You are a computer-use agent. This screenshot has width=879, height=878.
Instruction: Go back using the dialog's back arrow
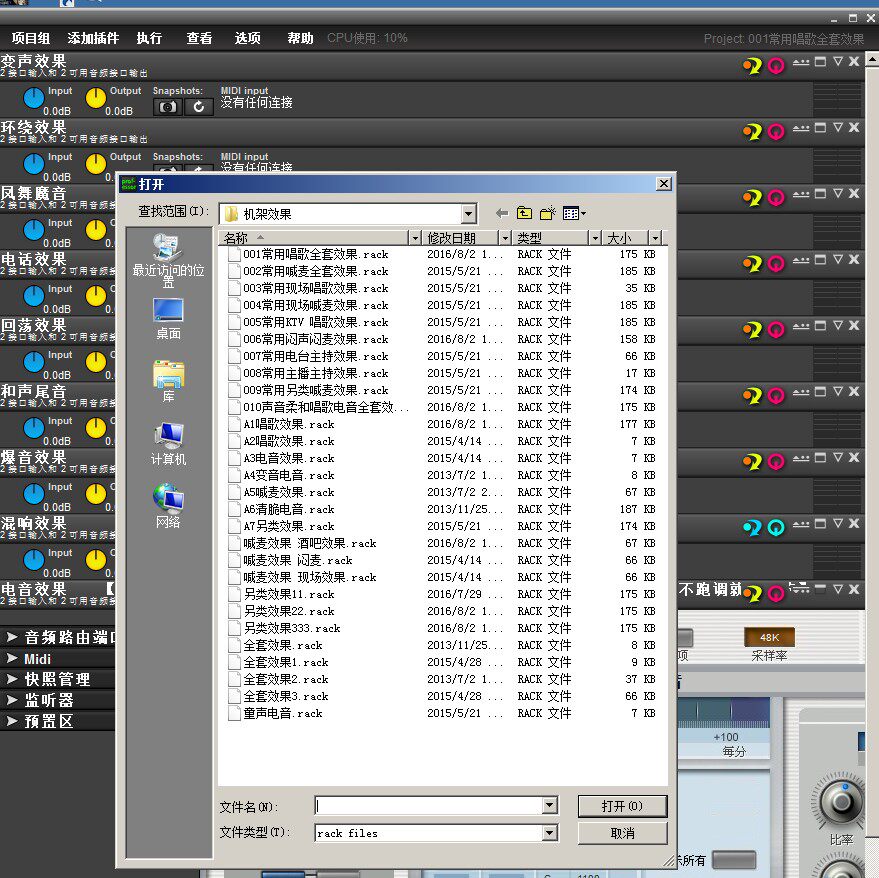(x=502, y=213)
